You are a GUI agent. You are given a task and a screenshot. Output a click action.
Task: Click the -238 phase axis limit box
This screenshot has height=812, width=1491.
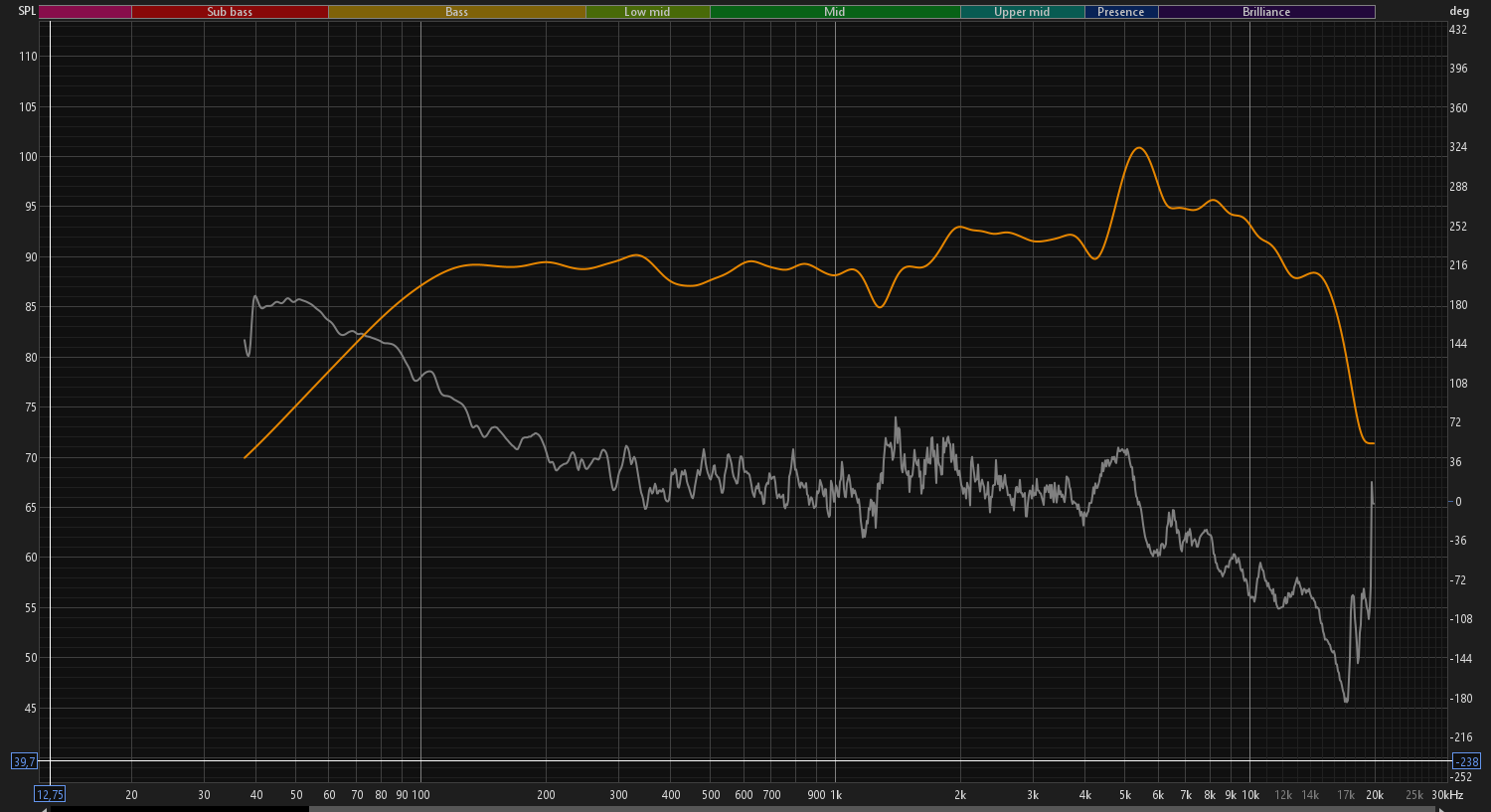click(1467, 762)
